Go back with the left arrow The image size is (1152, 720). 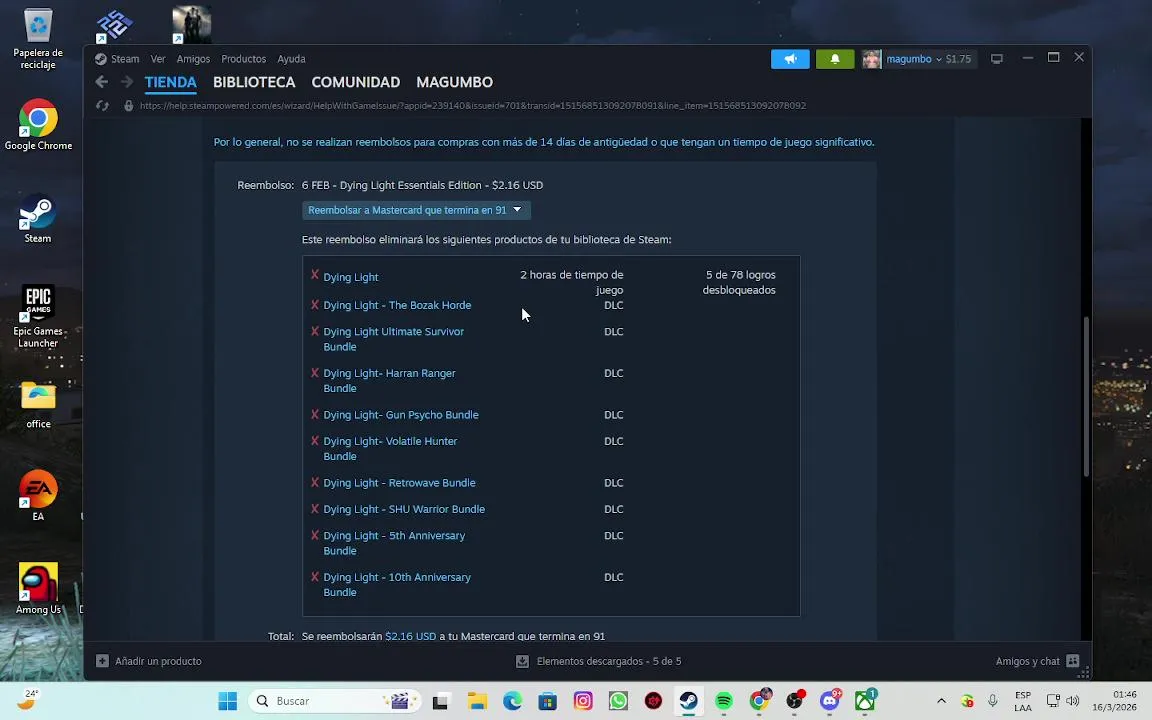[x=102, y=82]
